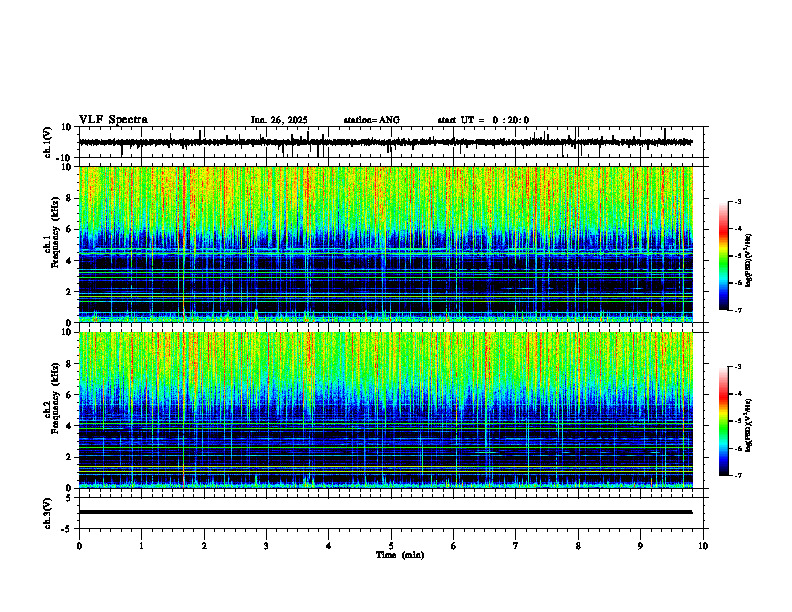Click tick label "1" on the time axis
This screenshot has height=612, width=792.
(x=142, y=546)
